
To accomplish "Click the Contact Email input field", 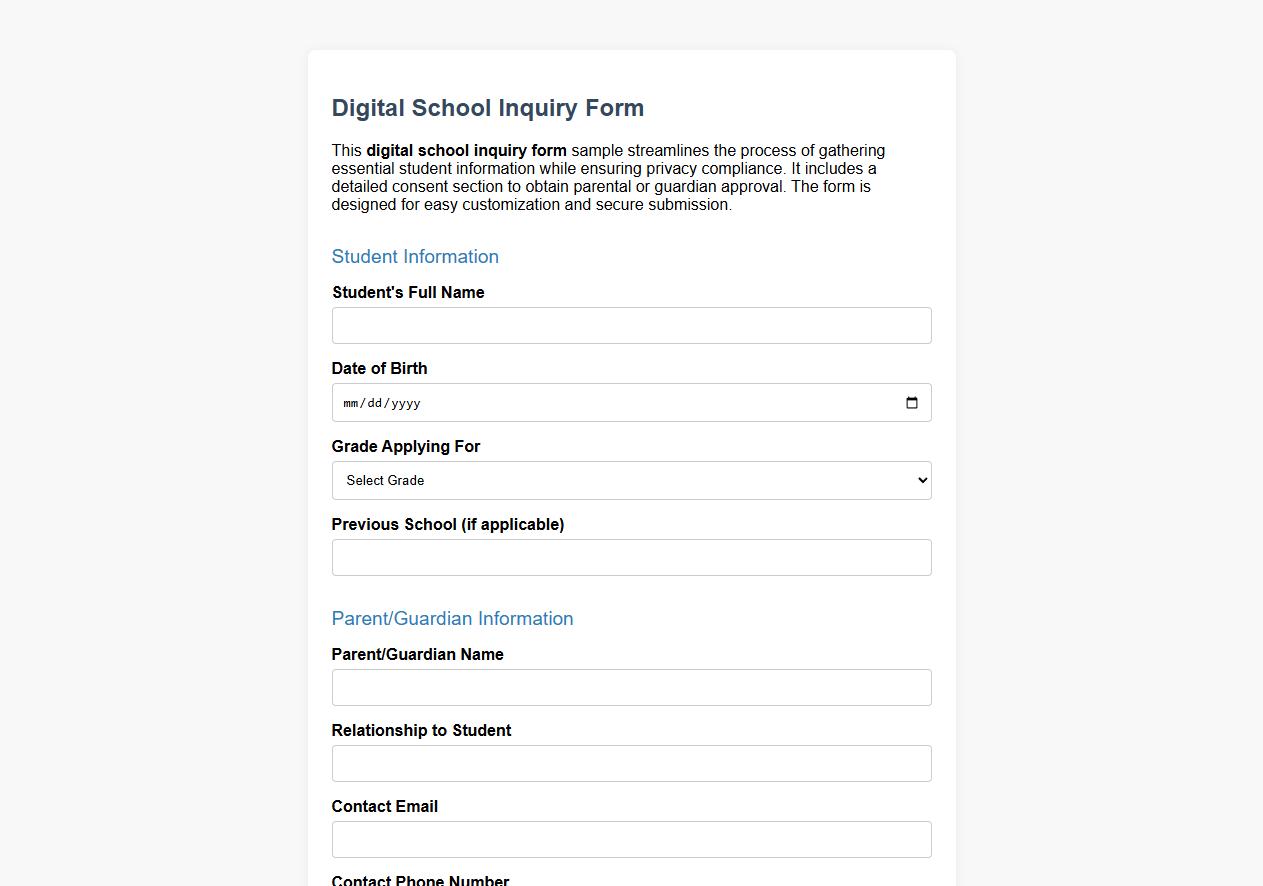I will (x=631, y=839).
